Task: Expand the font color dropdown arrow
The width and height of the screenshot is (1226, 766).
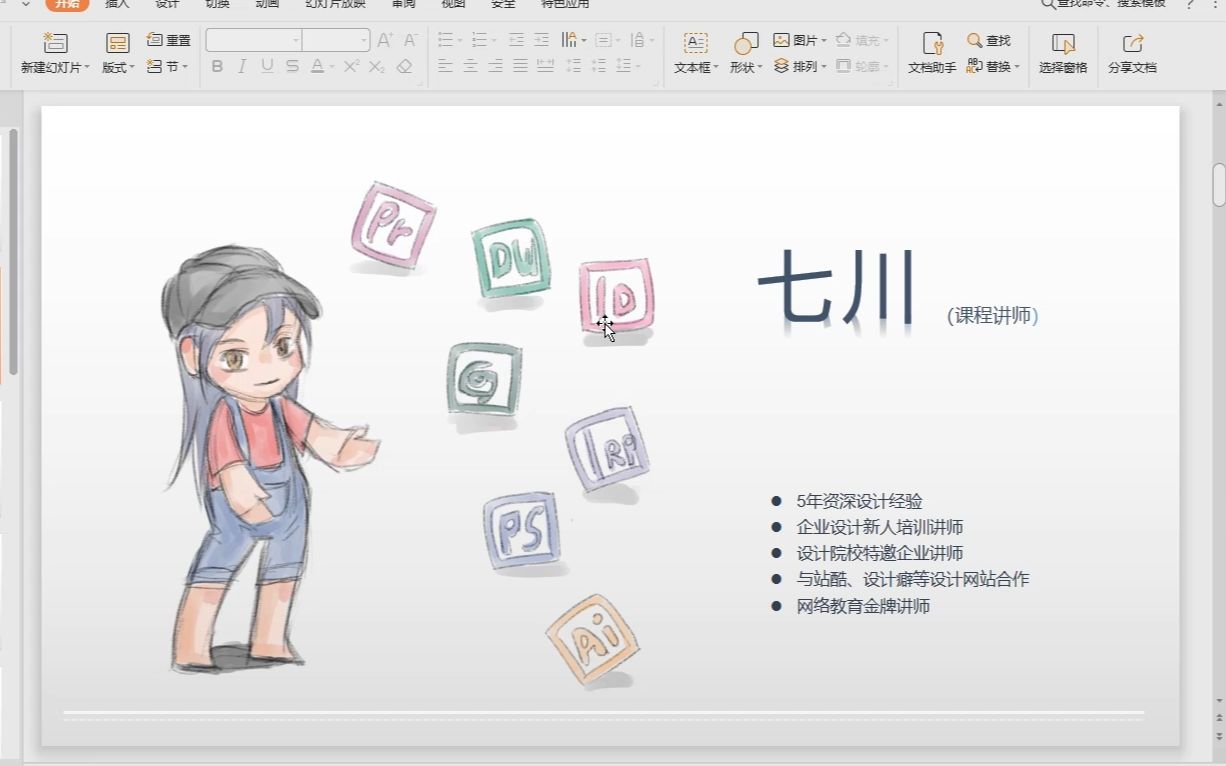Action: pyautogui.click(x=331, y=66)
